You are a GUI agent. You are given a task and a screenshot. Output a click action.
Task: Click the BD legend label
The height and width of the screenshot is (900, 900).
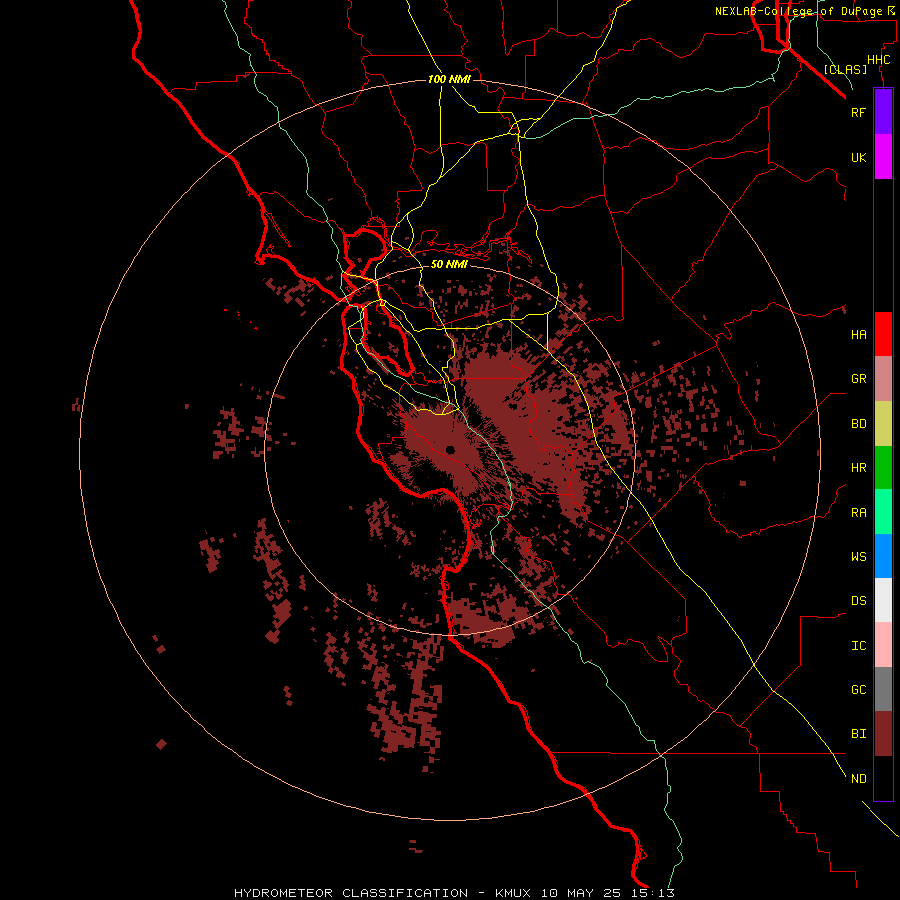[x=858, y=424]
